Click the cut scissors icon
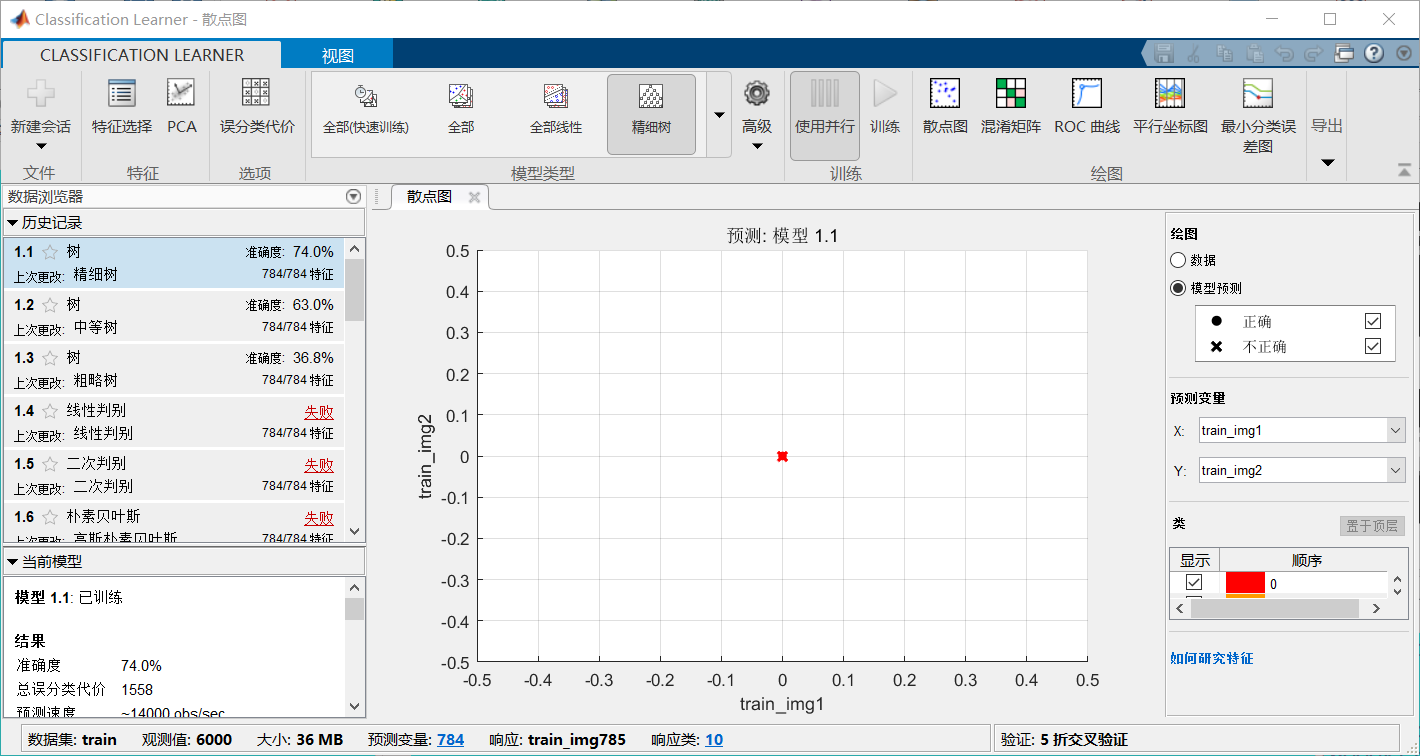The image size is (1420, 756). tap(1194, 53)
